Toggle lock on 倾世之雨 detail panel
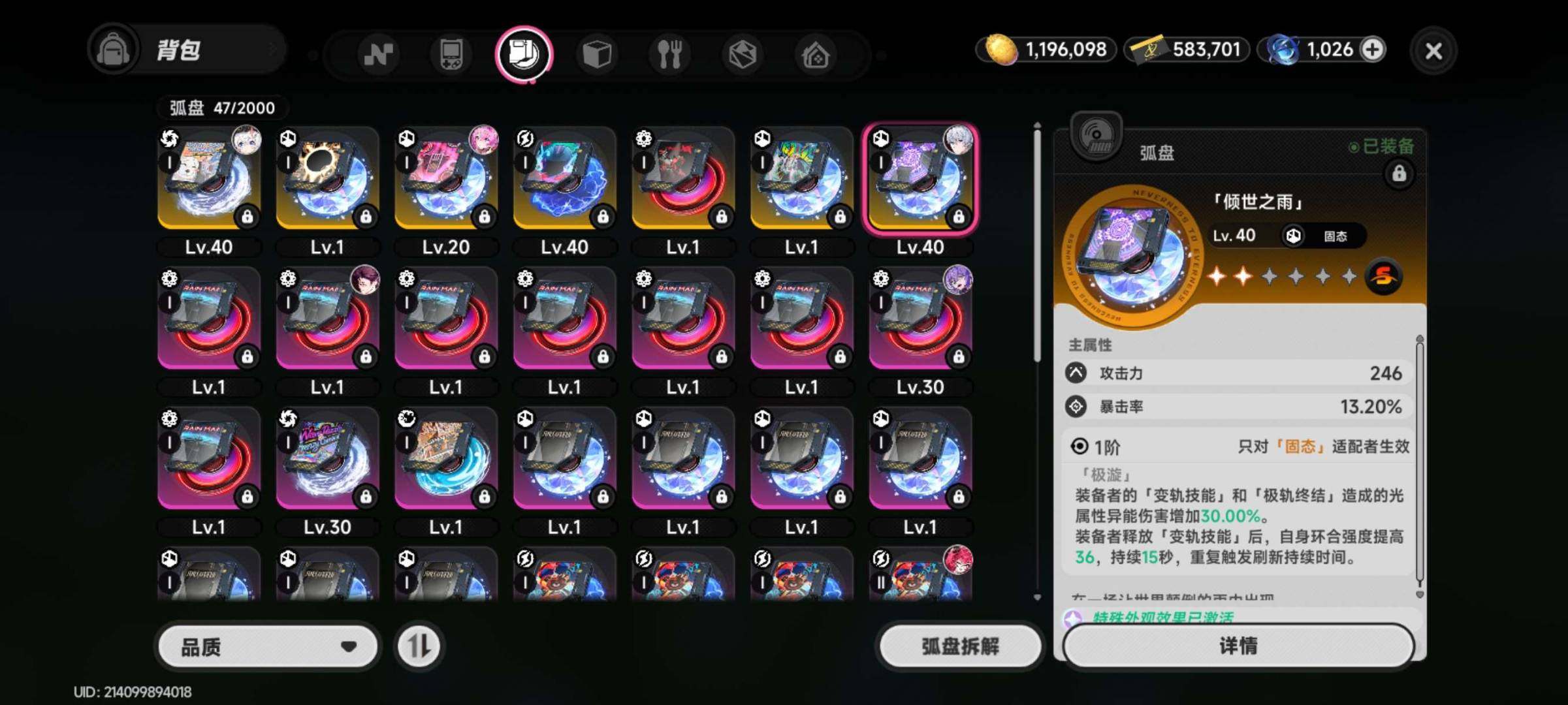The image size is (1568, 705). point(1399,173)
